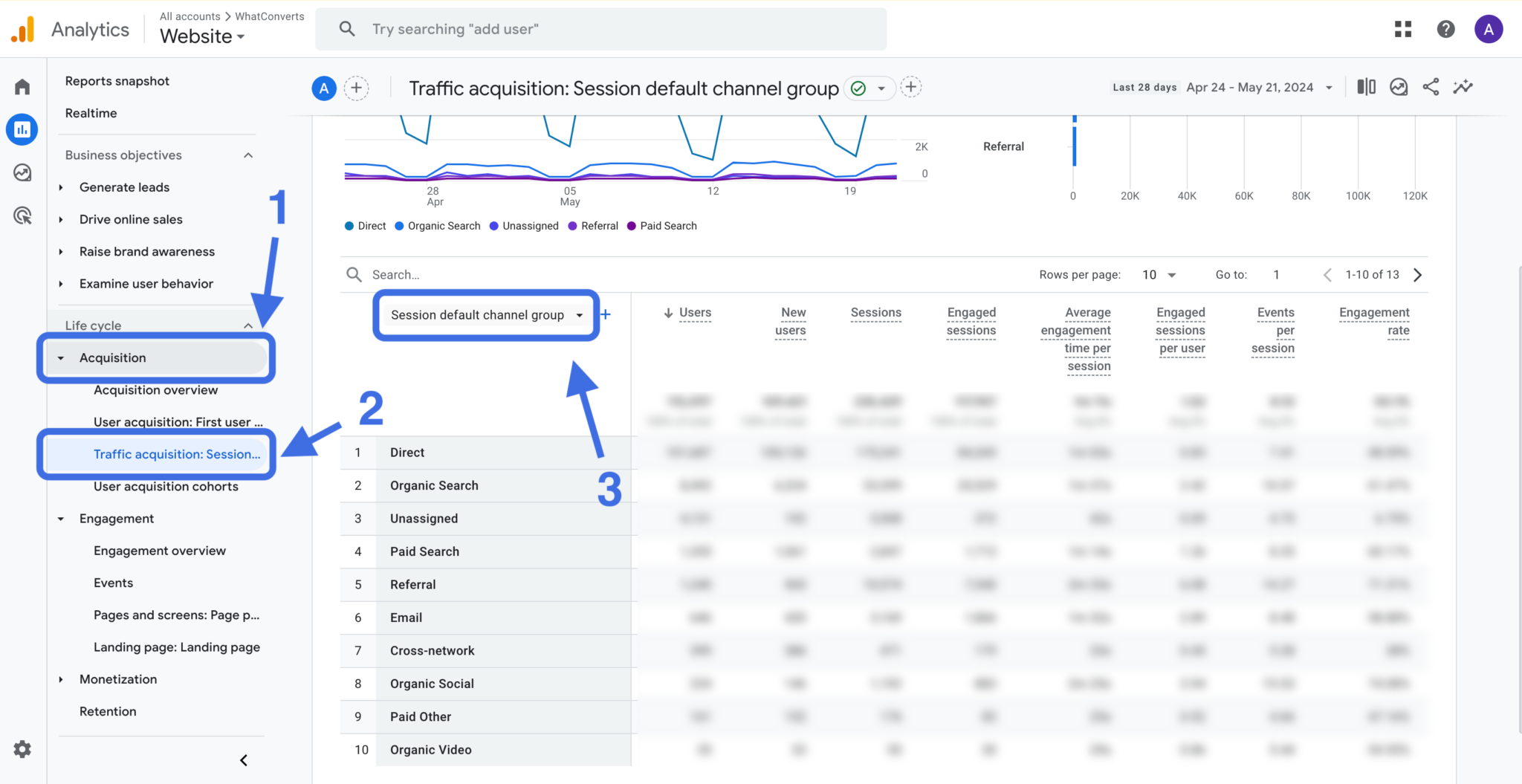Select User acquisition cohorts report
This screenshot has width=1522, height=784.
click(x=166, y=487)
